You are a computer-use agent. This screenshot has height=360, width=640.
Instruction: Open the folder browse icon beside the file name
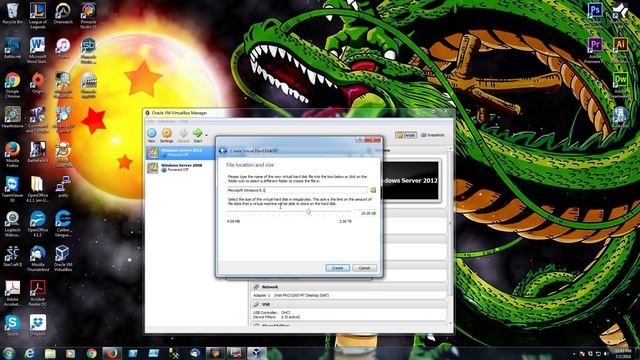(373, 190)
